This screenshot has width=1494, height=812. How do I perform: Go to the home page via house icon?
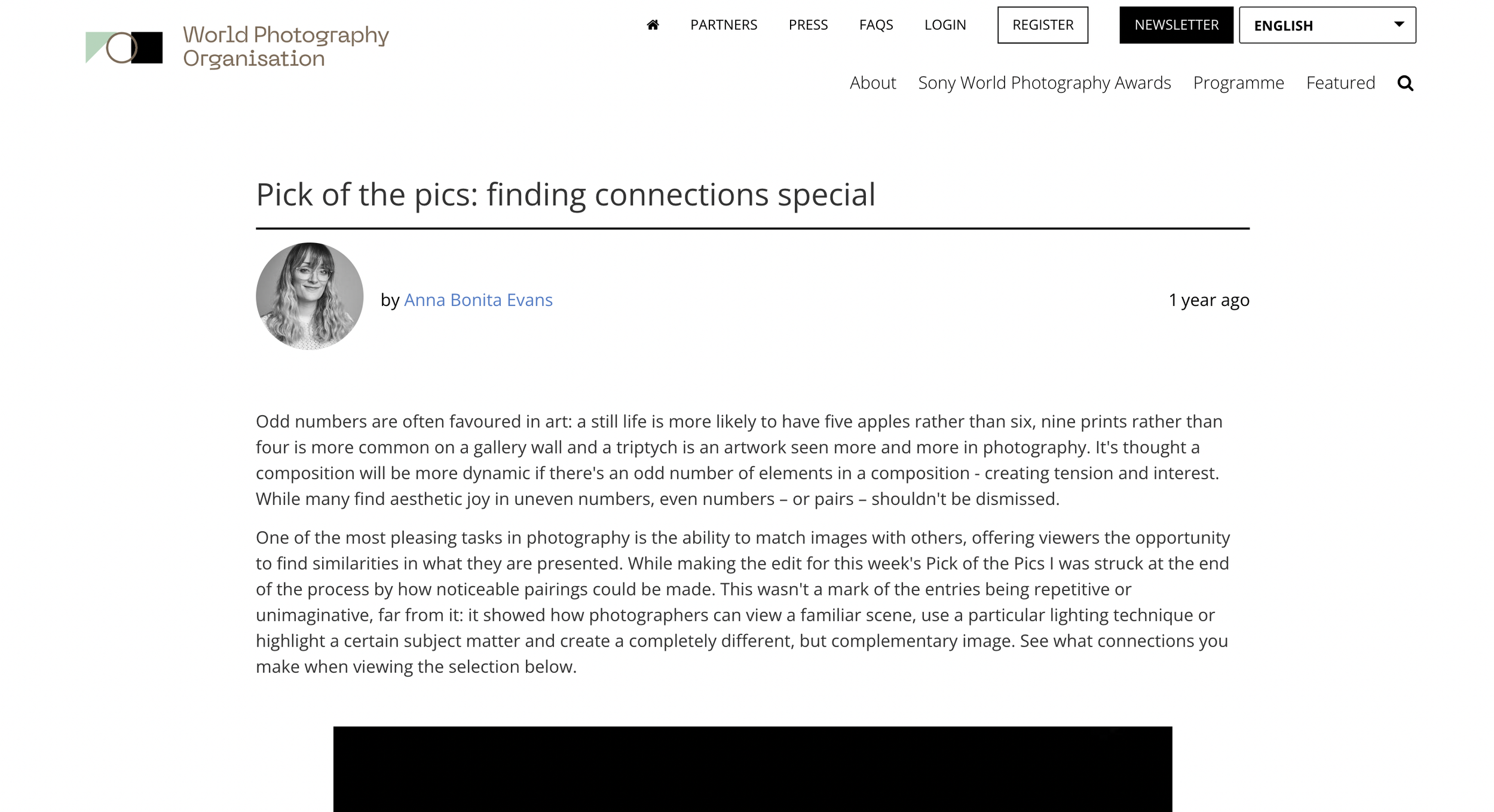653,24
